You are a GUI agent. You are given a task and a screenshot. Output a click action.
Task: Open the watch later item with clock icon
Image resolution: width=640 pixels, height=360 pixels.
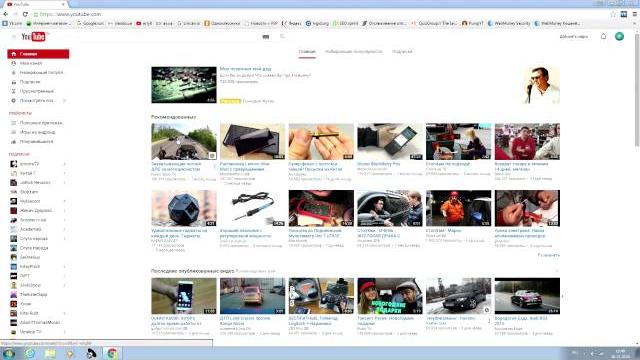38,100
